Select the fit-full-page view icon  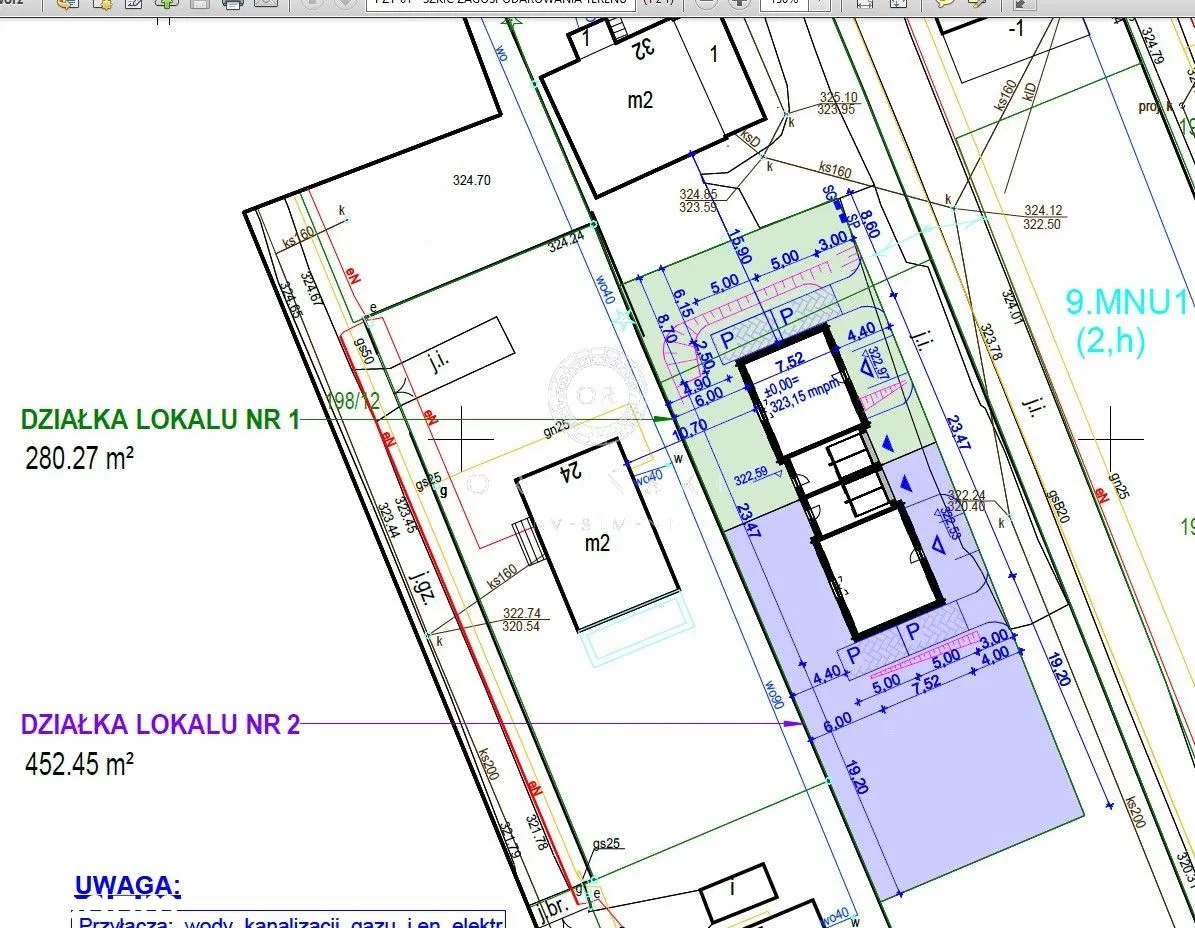[x=897, y=3]
